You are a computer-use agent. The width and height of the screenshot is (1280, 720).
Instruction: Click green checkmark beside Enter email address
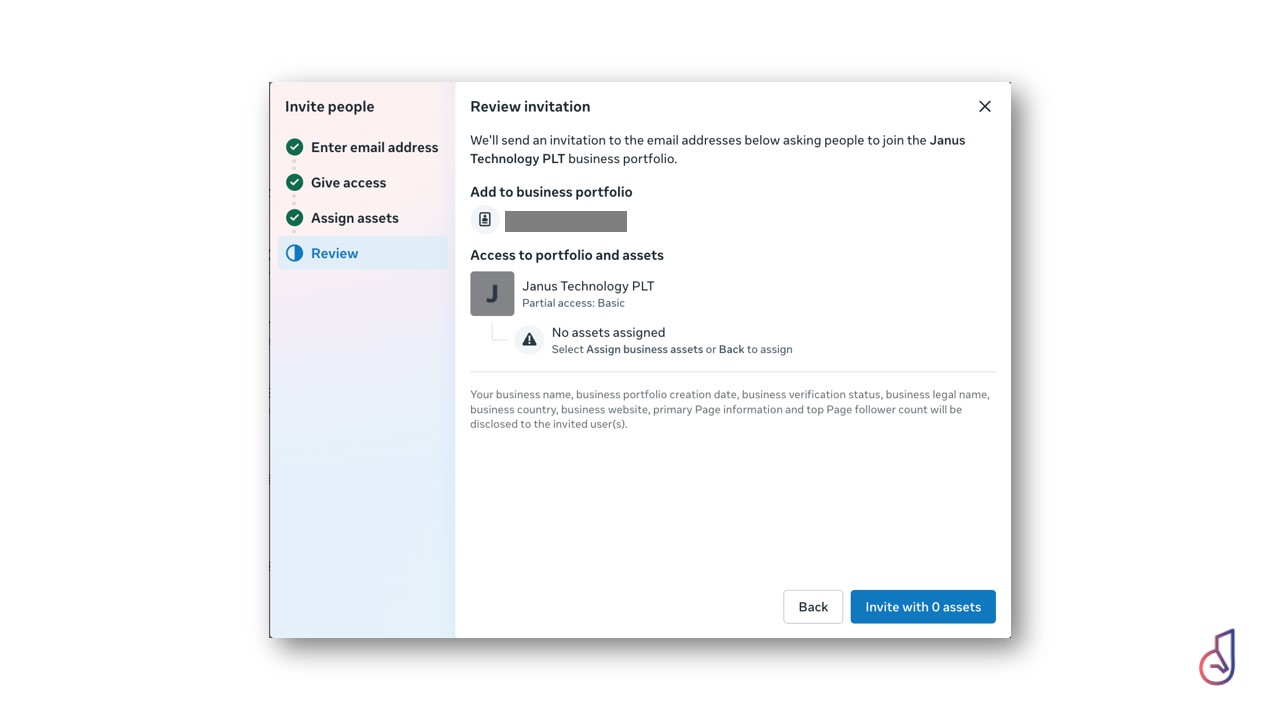(x=294, y=147)
